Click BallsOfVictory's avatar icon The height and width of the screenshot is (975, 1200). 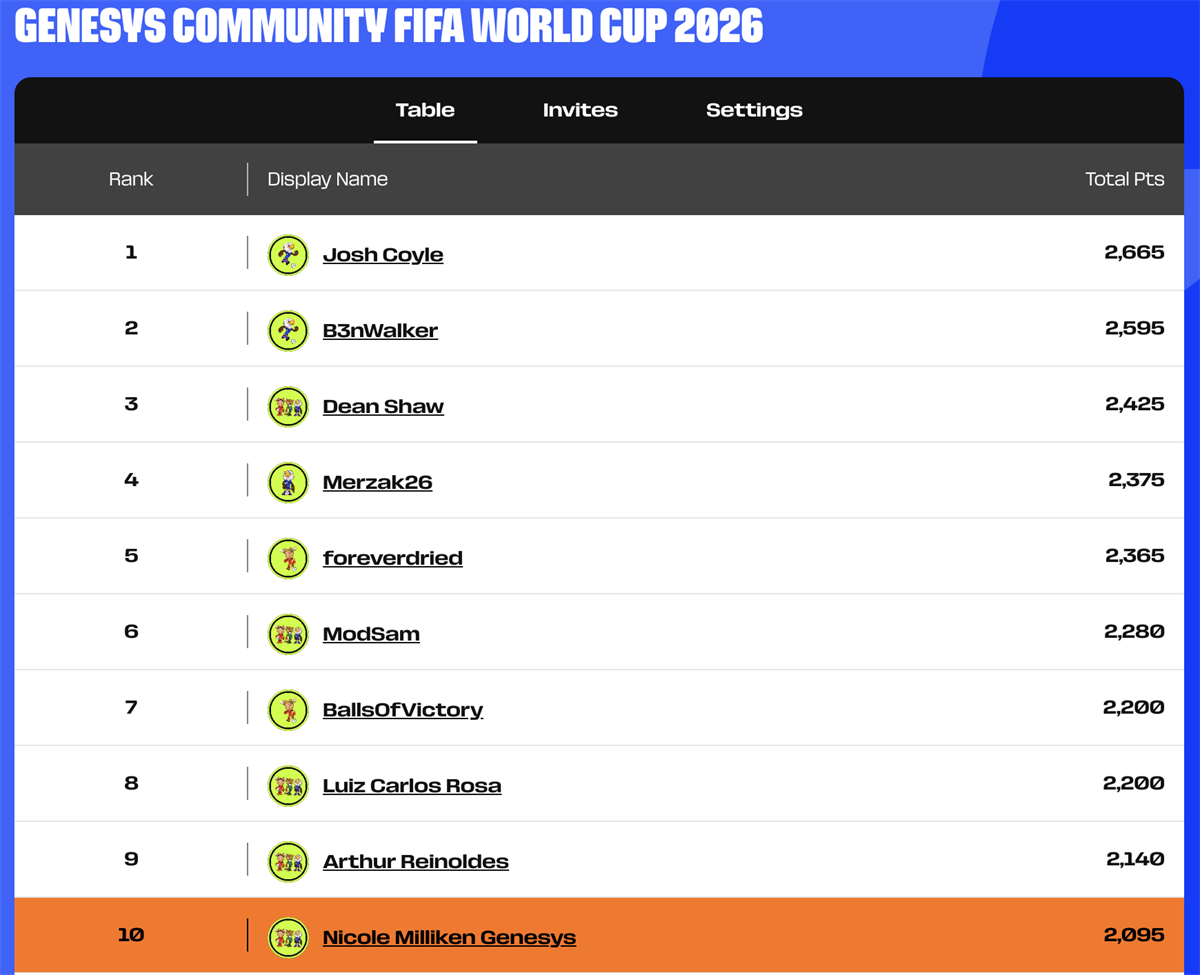(x=288, y=710)
